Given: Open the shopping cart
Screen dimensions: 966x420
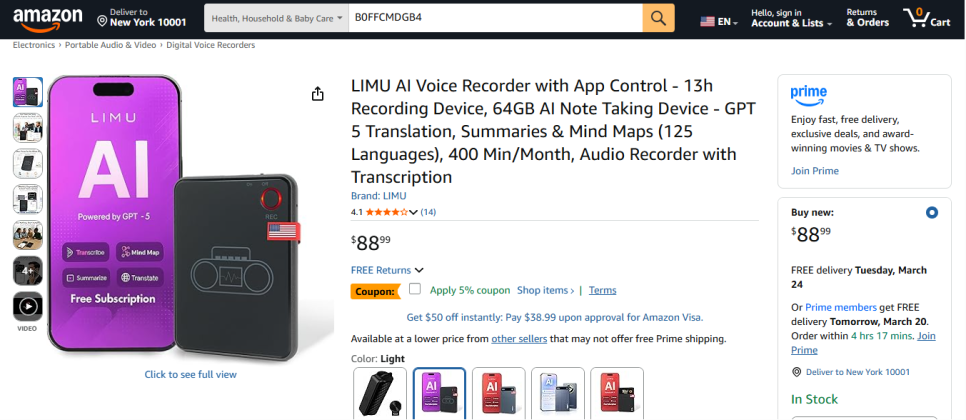Looking at the screenshot, I should click(926, 18).
